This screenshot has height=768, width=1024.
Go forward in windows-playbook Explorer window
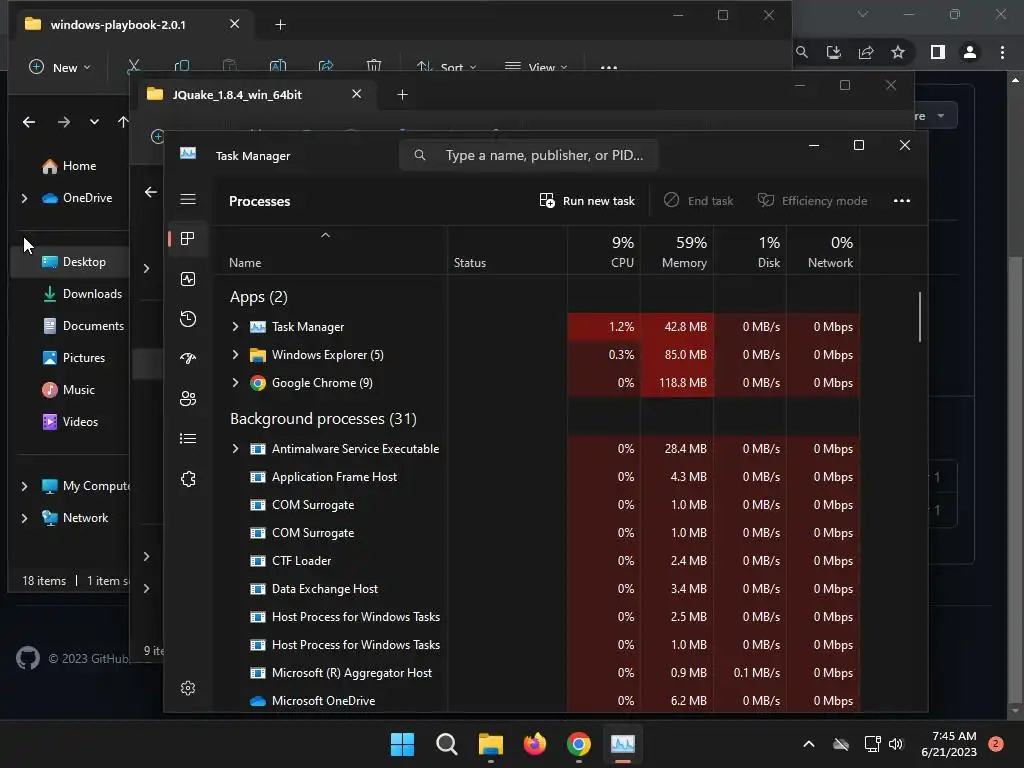coord(63,122)
